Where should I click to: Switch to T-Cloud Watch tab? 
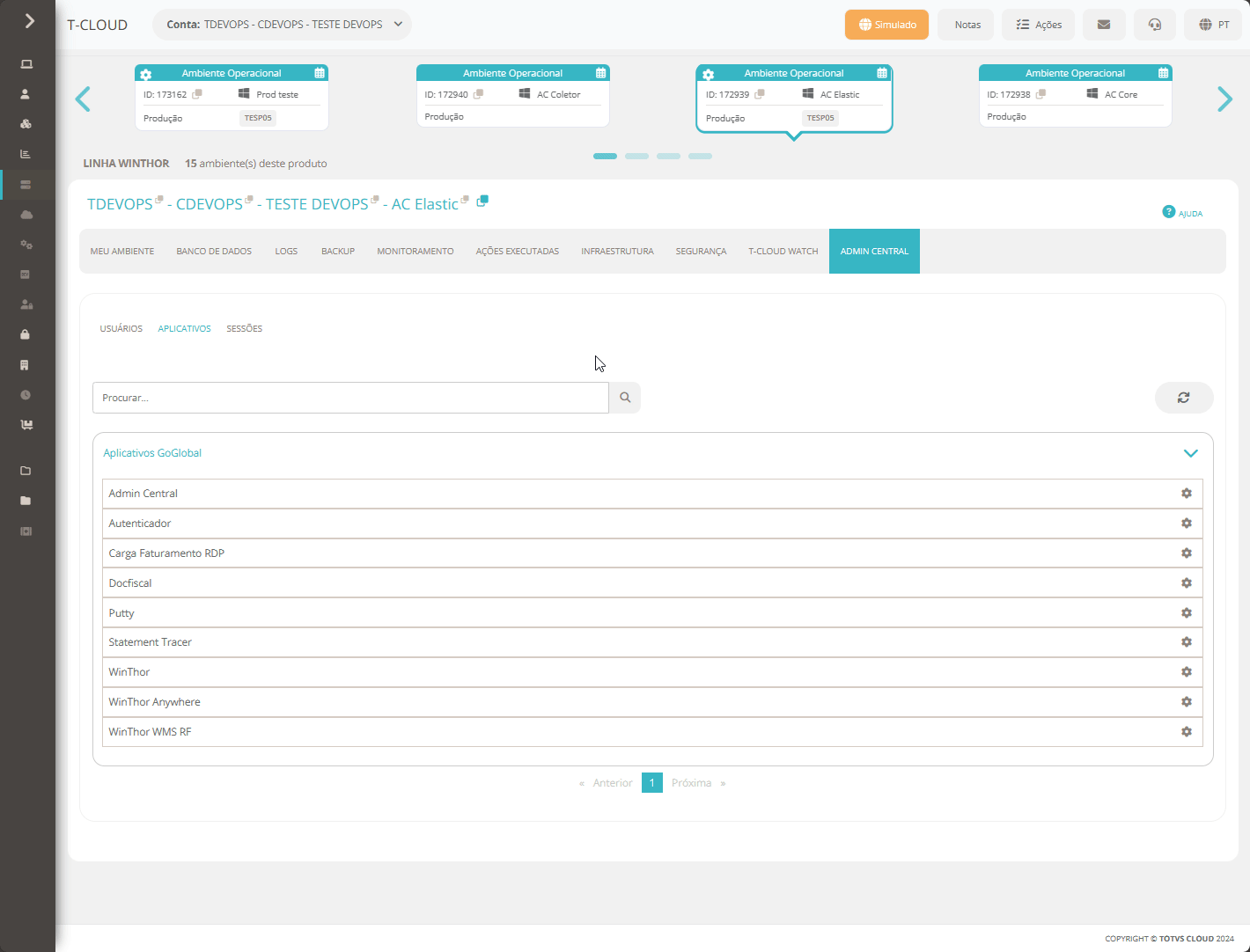point(783,252)
